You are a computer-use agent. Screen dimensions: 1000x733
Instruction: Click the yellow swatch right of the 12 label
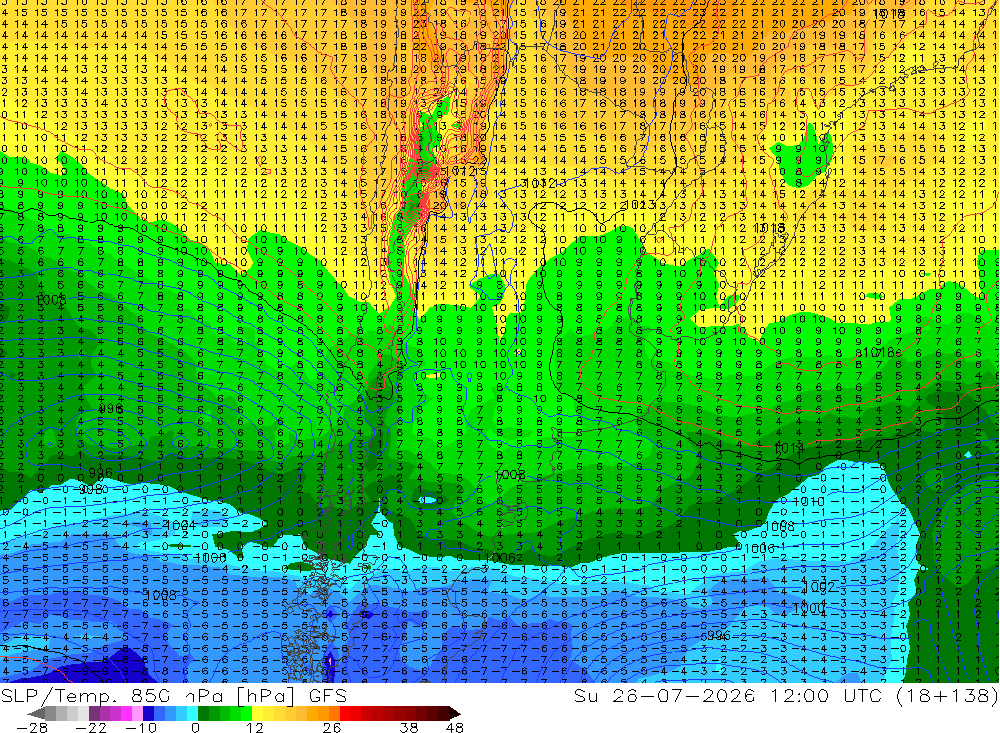[x=257, y=713]
